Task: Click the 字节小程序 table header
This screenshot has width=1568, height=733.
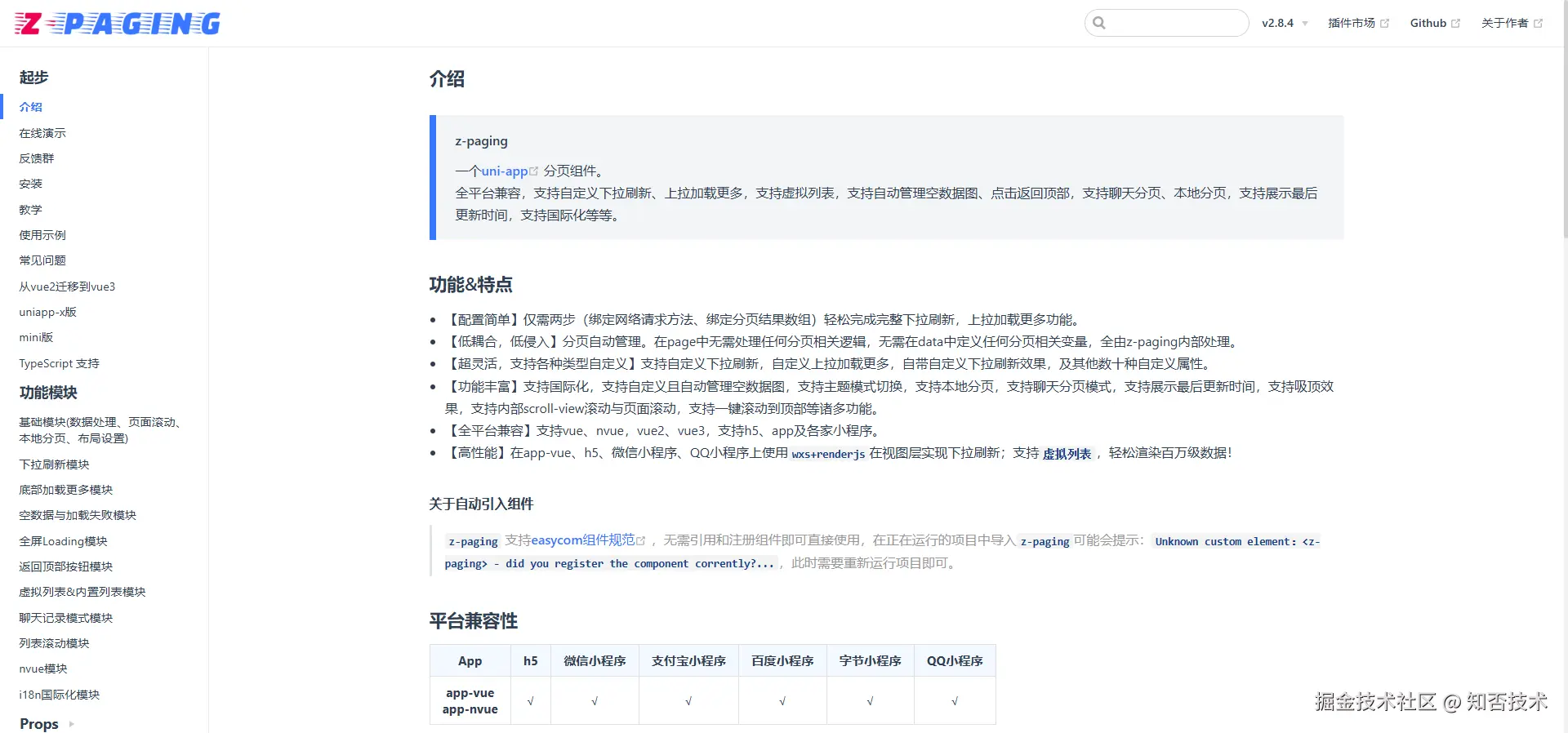Action: (870, 661)
